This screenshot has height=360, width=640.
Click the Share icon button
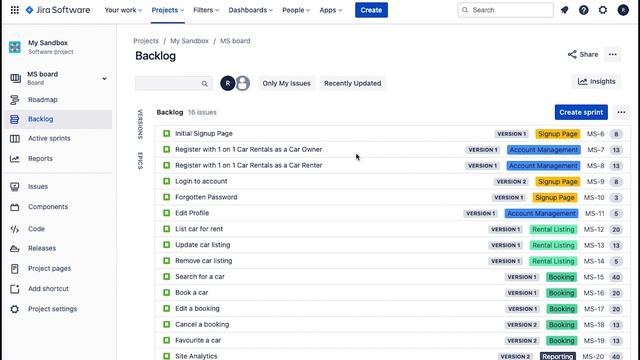coord(583,54)
